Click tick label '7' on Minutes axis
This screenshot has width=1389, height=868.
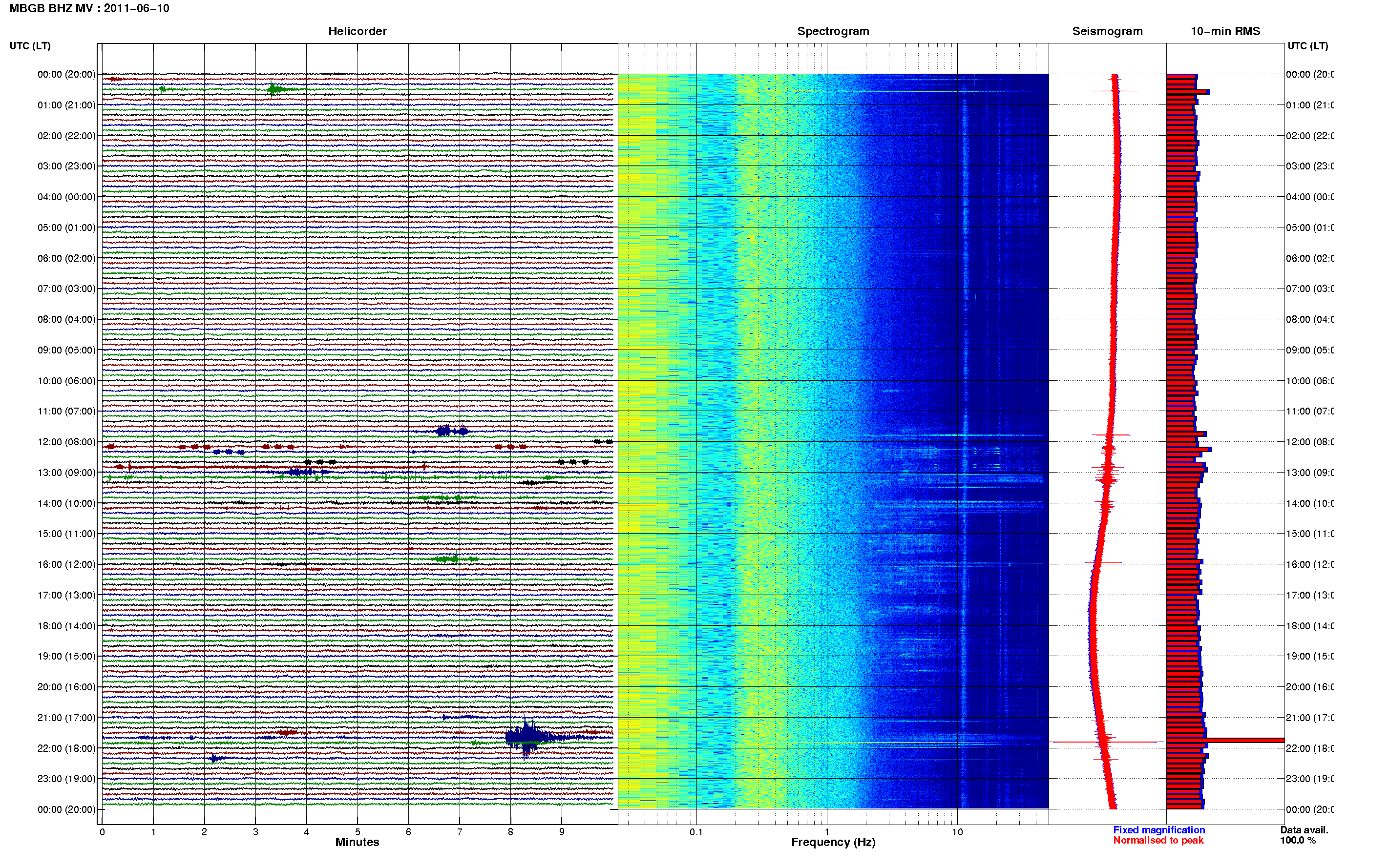click(x=460, y=832)
